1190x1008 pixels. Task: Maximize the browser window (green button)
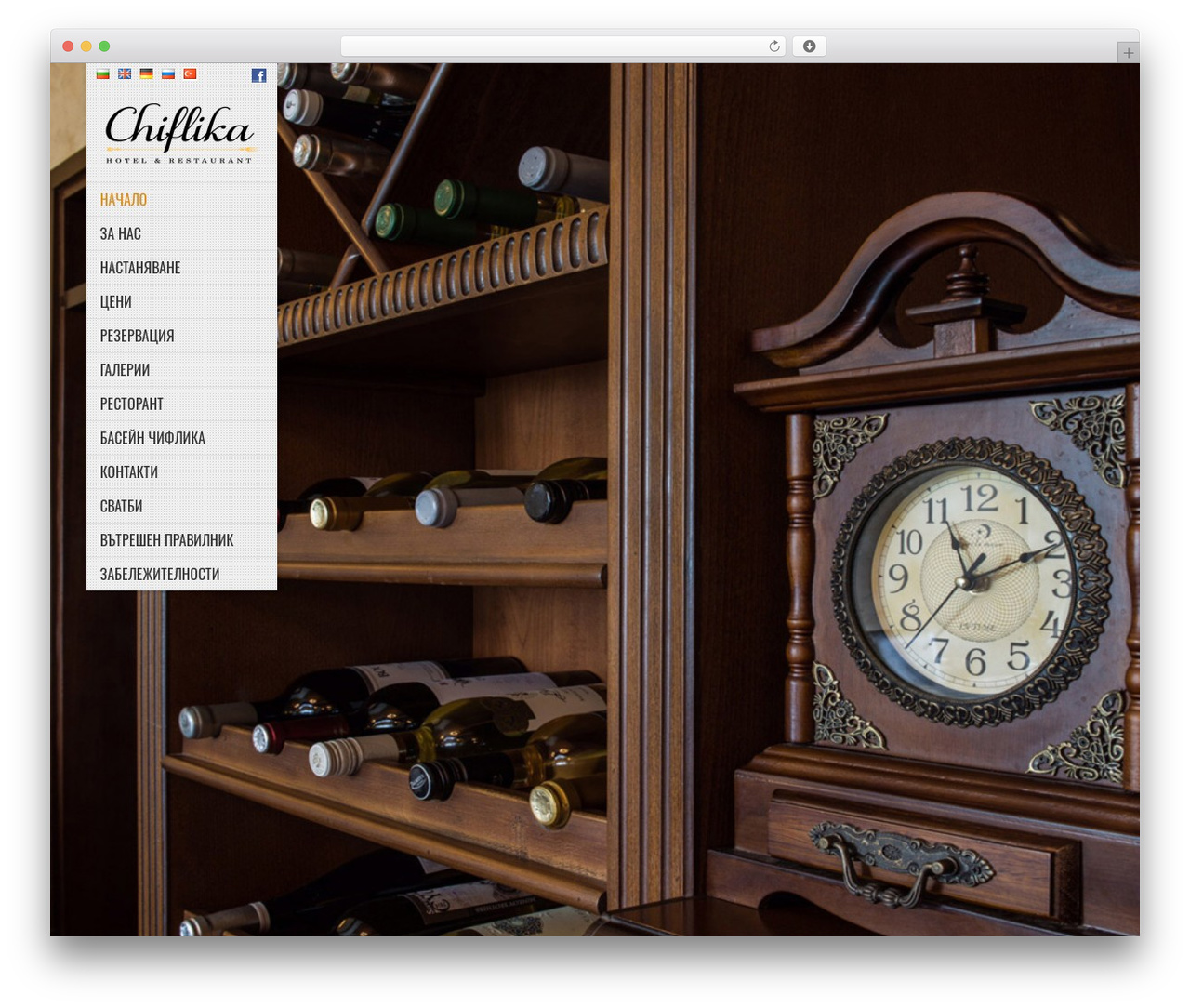point(104,46)
